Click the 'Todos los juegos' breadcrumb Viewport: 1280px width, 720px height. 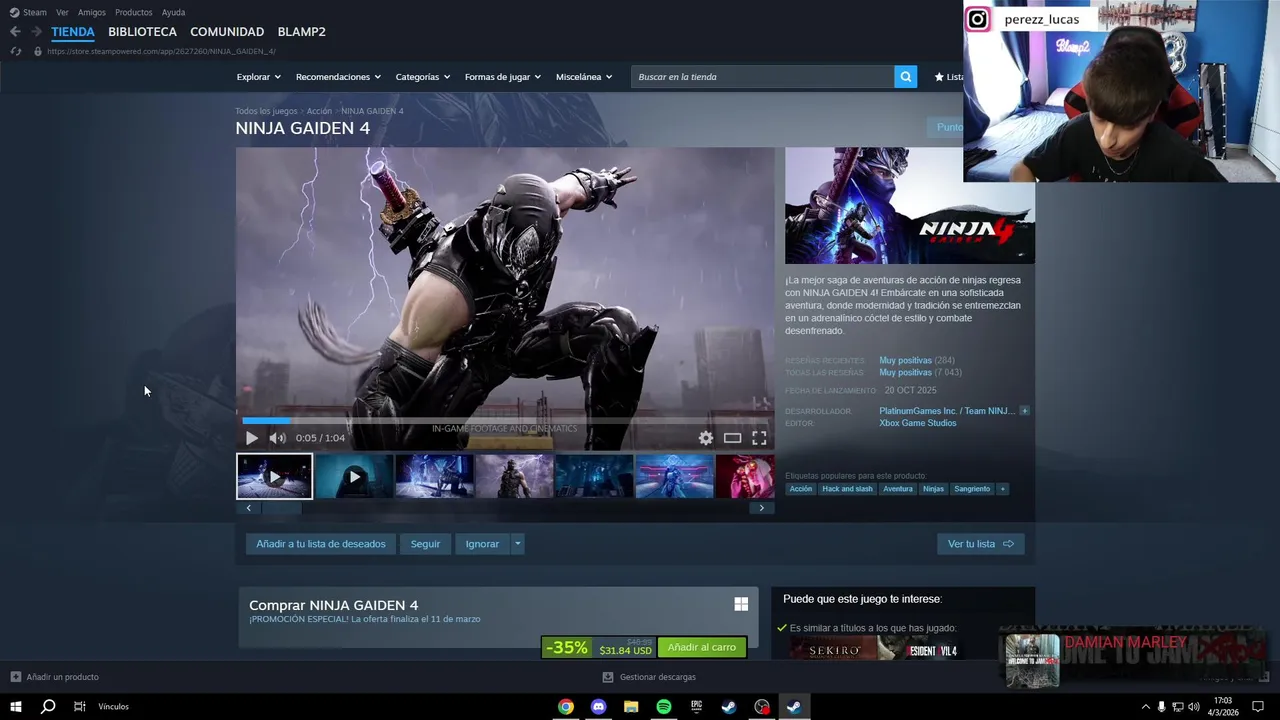pyautogui.click(x=266, y=111)
